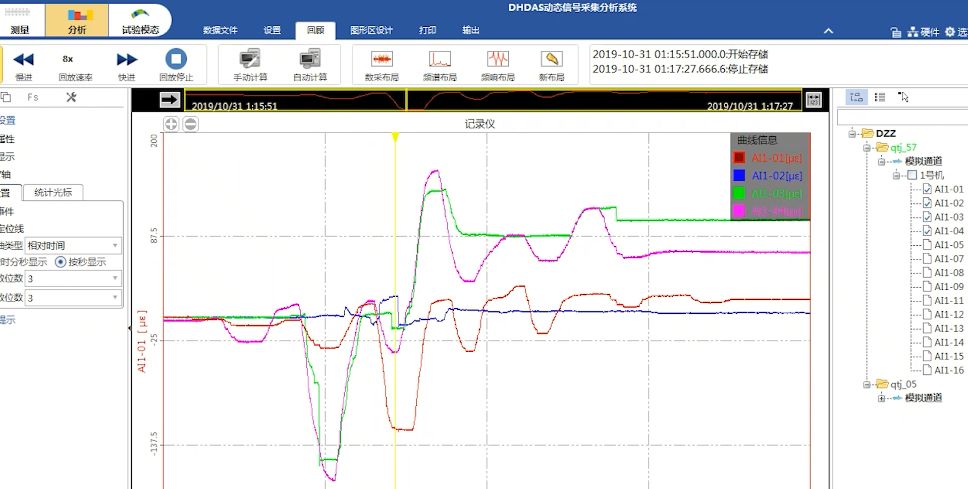Open the 相对时间 axis type dropdown
968x489 pixels.
pyautogui.click(x=73, y=245)
